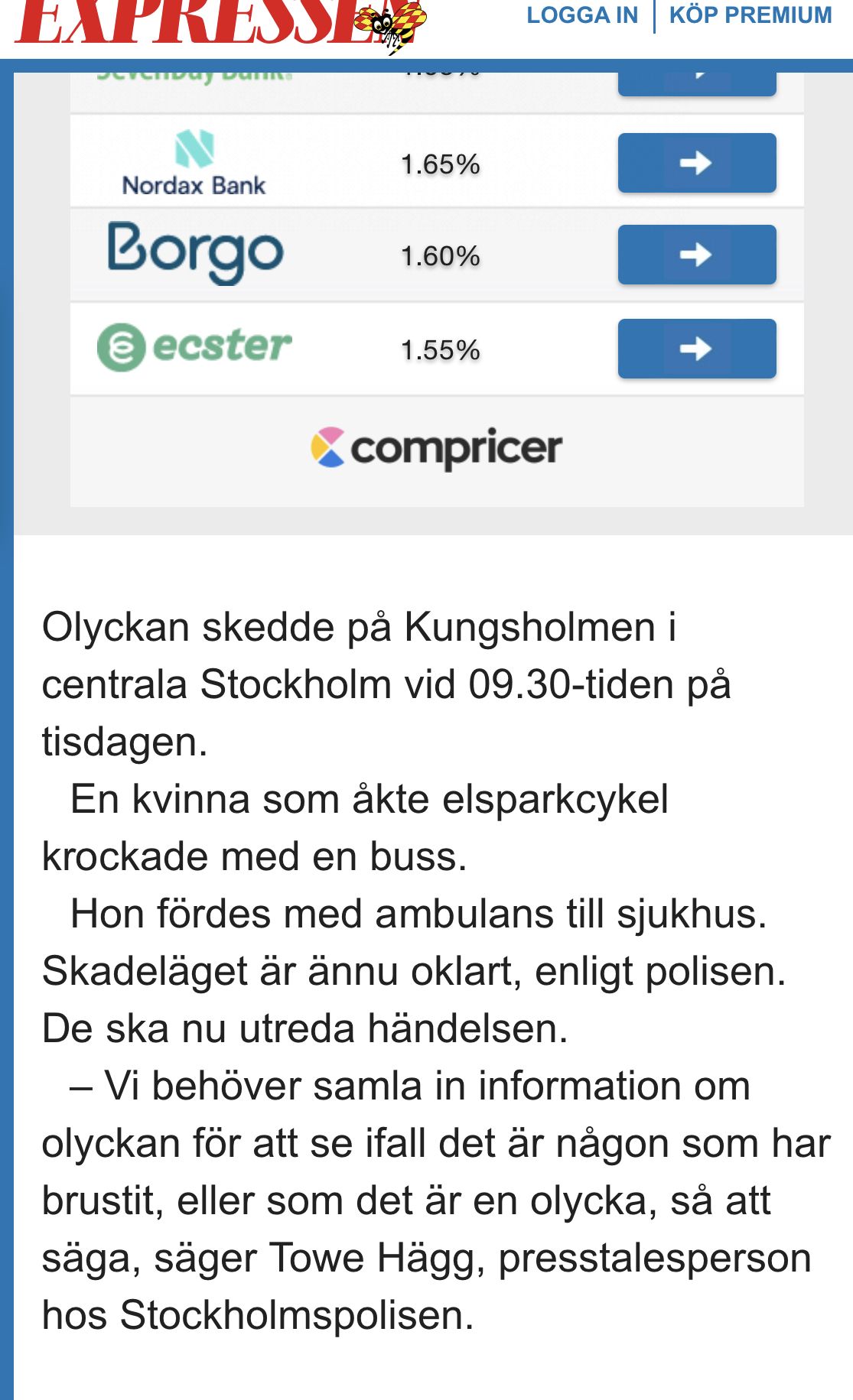Click arrow button for Nordax Bank
Viewport: 853px width, 1400px height.
coord(697,163)
